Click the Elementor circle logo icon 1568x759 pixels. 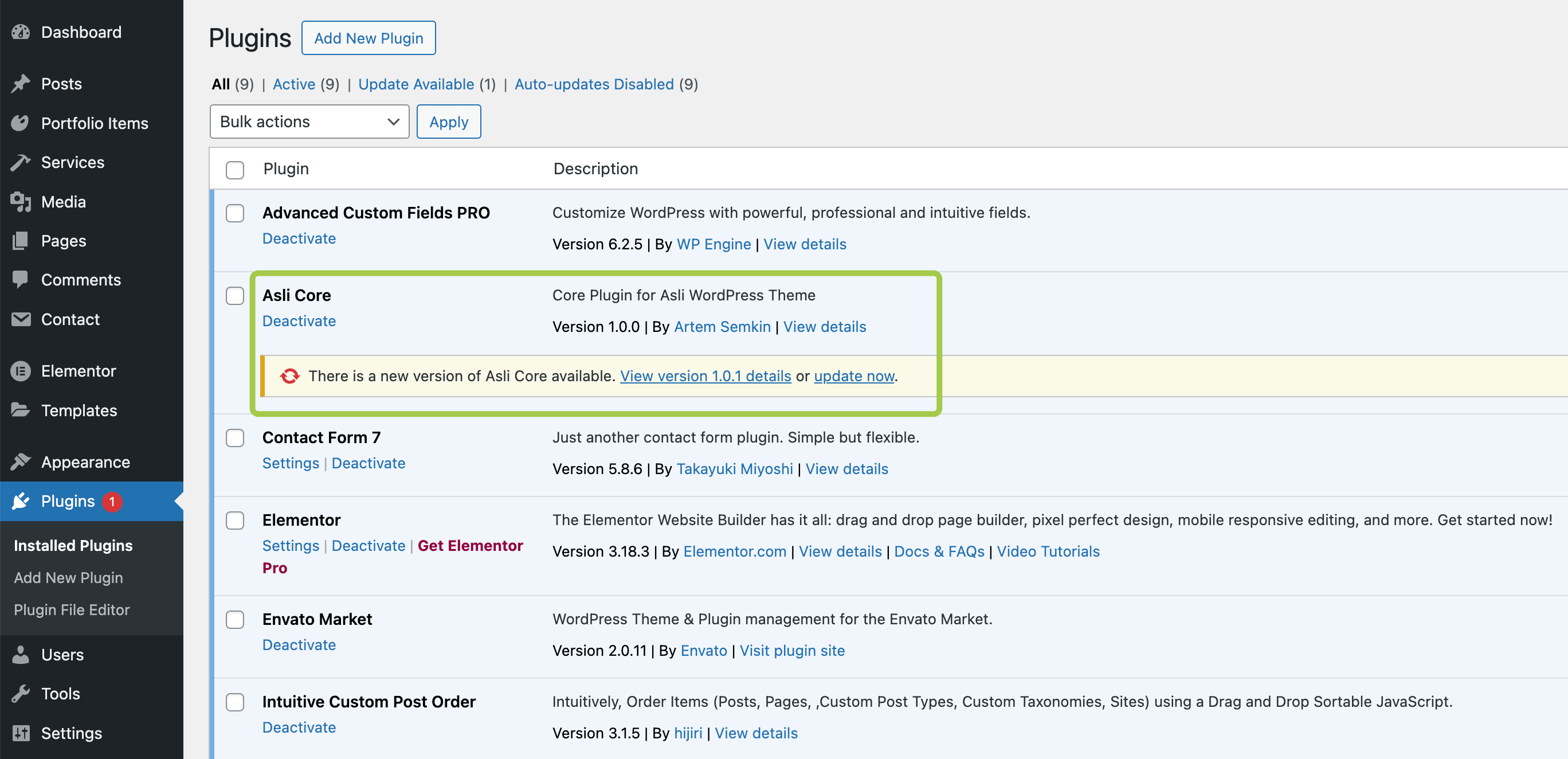tap(21, 371)
